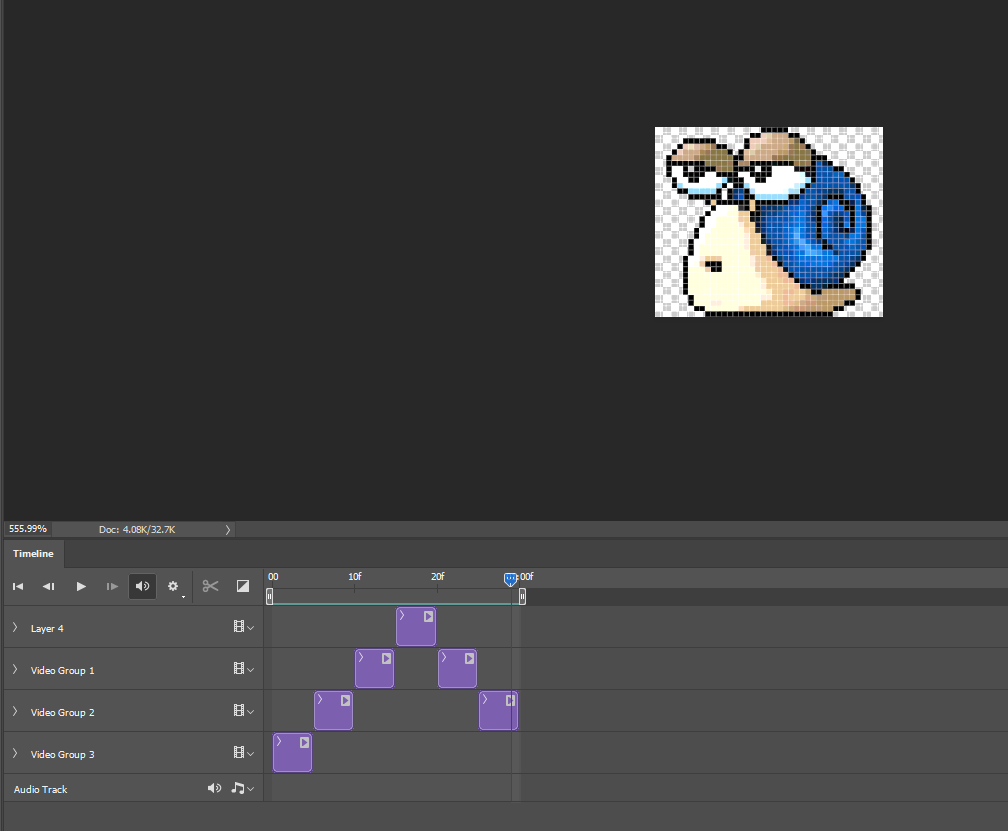
Task: Mute the Audio Track
Action: click(214, 788)
